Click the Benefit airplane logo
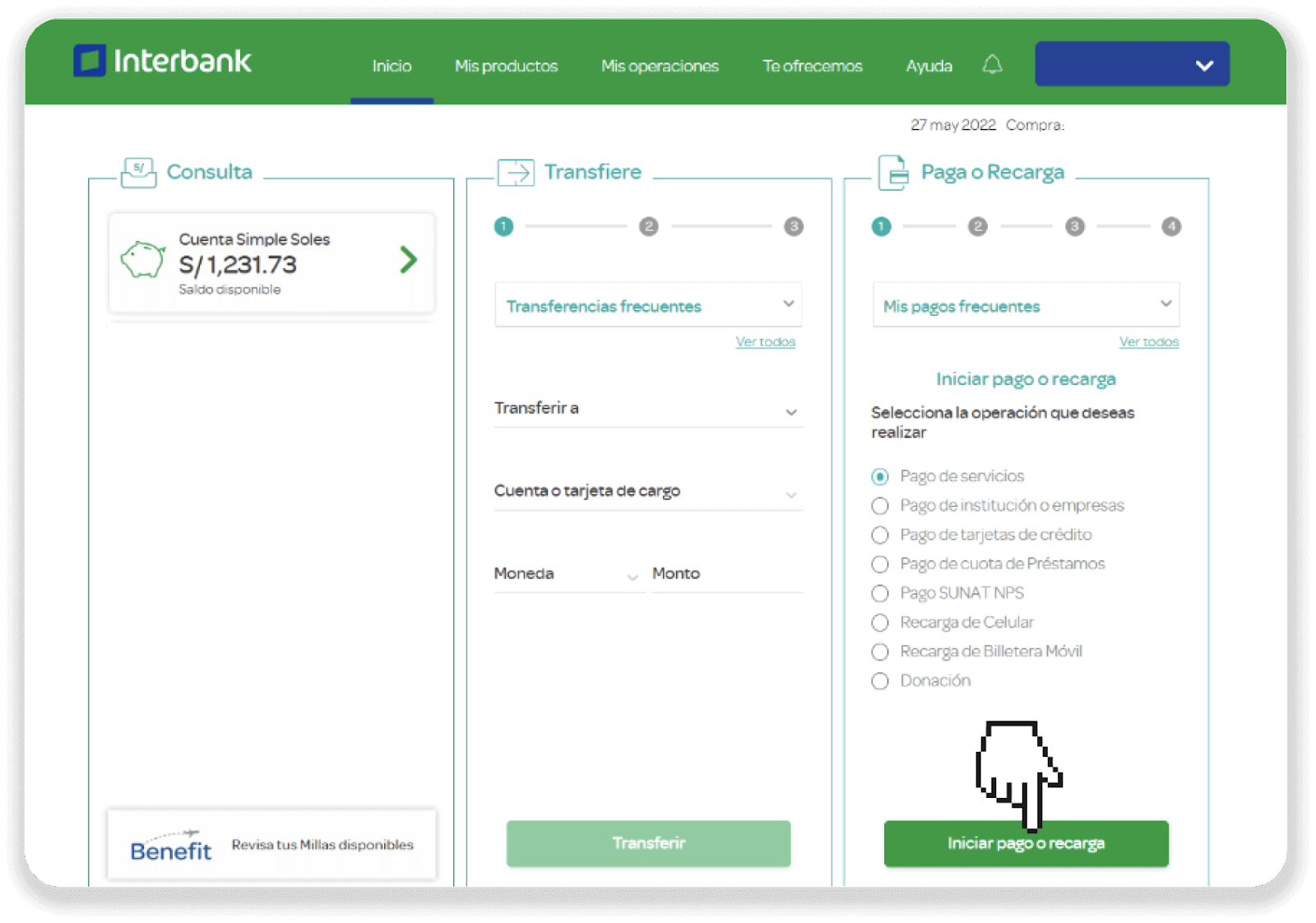 tap(171, 846)
